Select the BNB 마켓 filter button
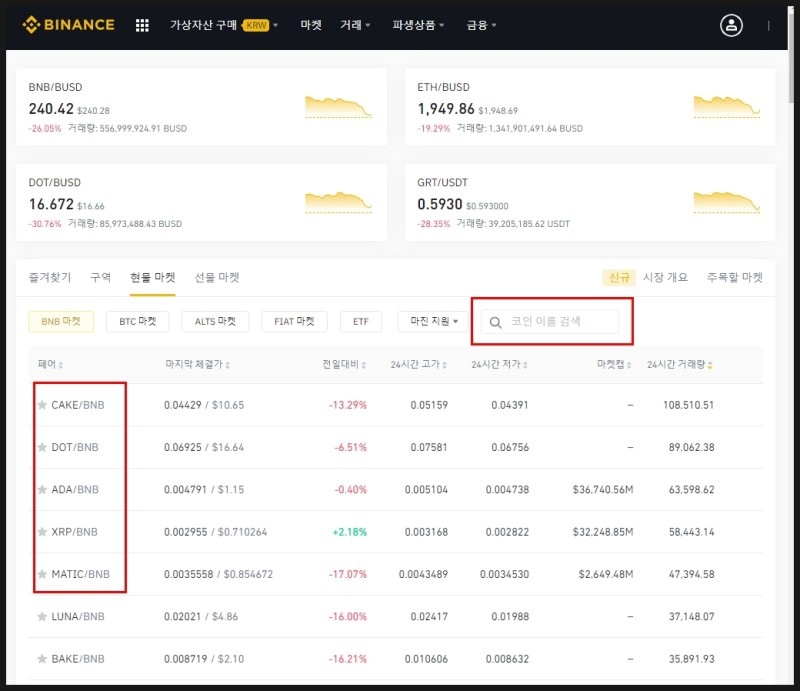The image size is (800, 691). (x=61, y=321)
